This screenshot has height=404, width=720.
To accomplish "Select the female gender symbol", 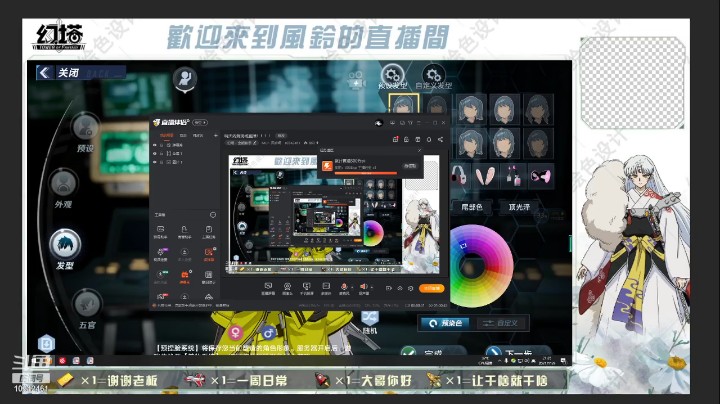I will point(235,332).
